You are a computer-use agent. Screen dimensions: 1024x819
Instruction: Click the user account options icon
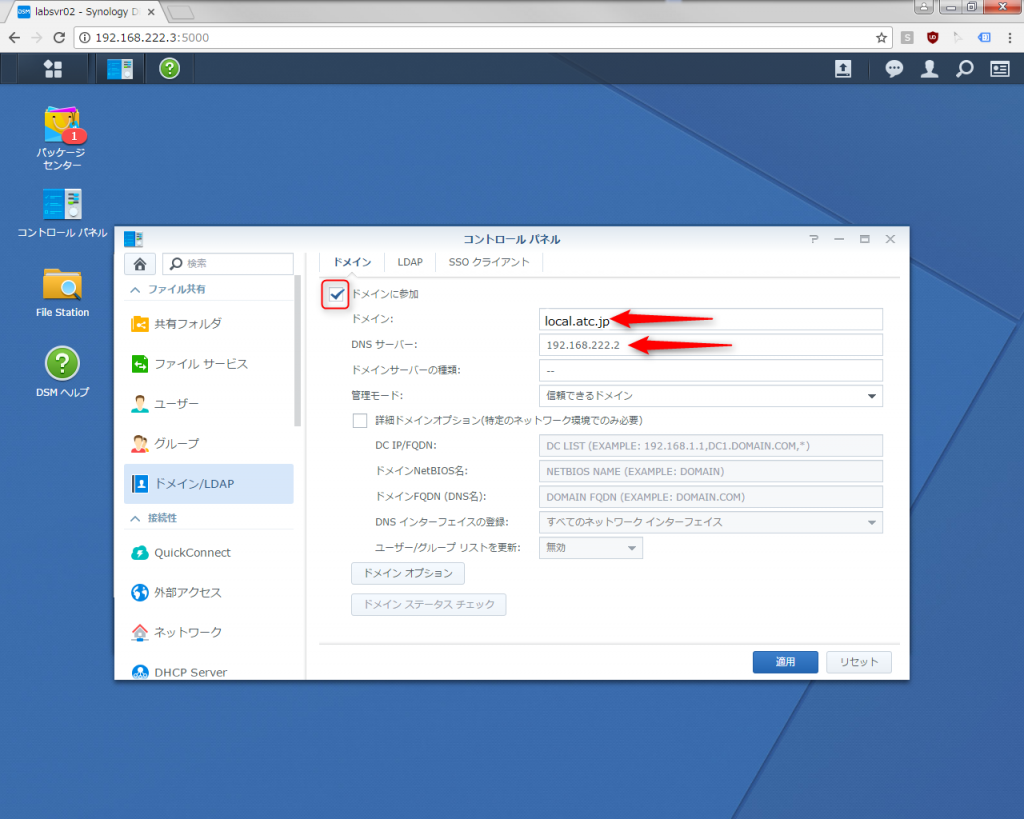tap(929, 68)
